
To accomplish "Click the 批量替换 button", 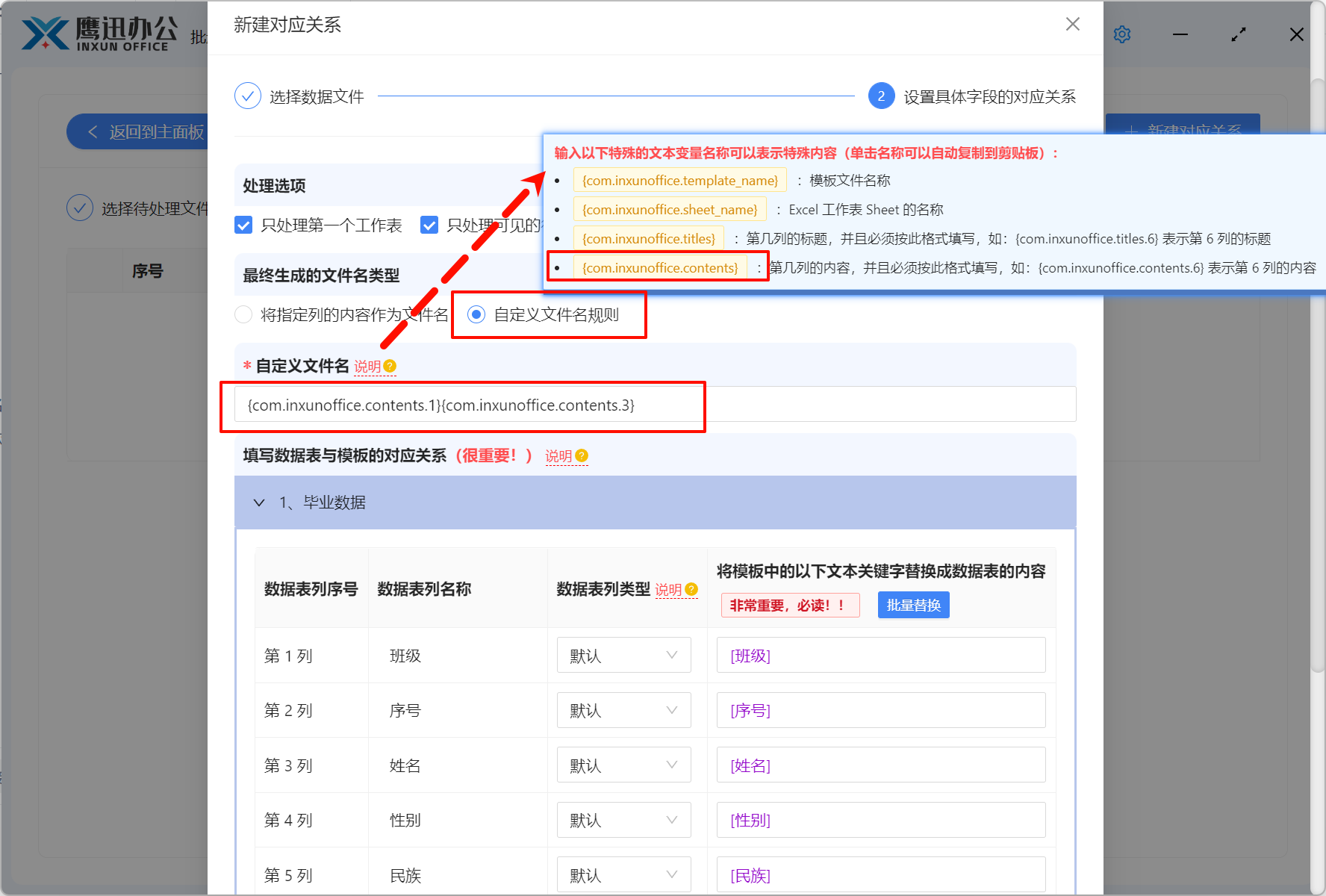I will tap(913, 605).
